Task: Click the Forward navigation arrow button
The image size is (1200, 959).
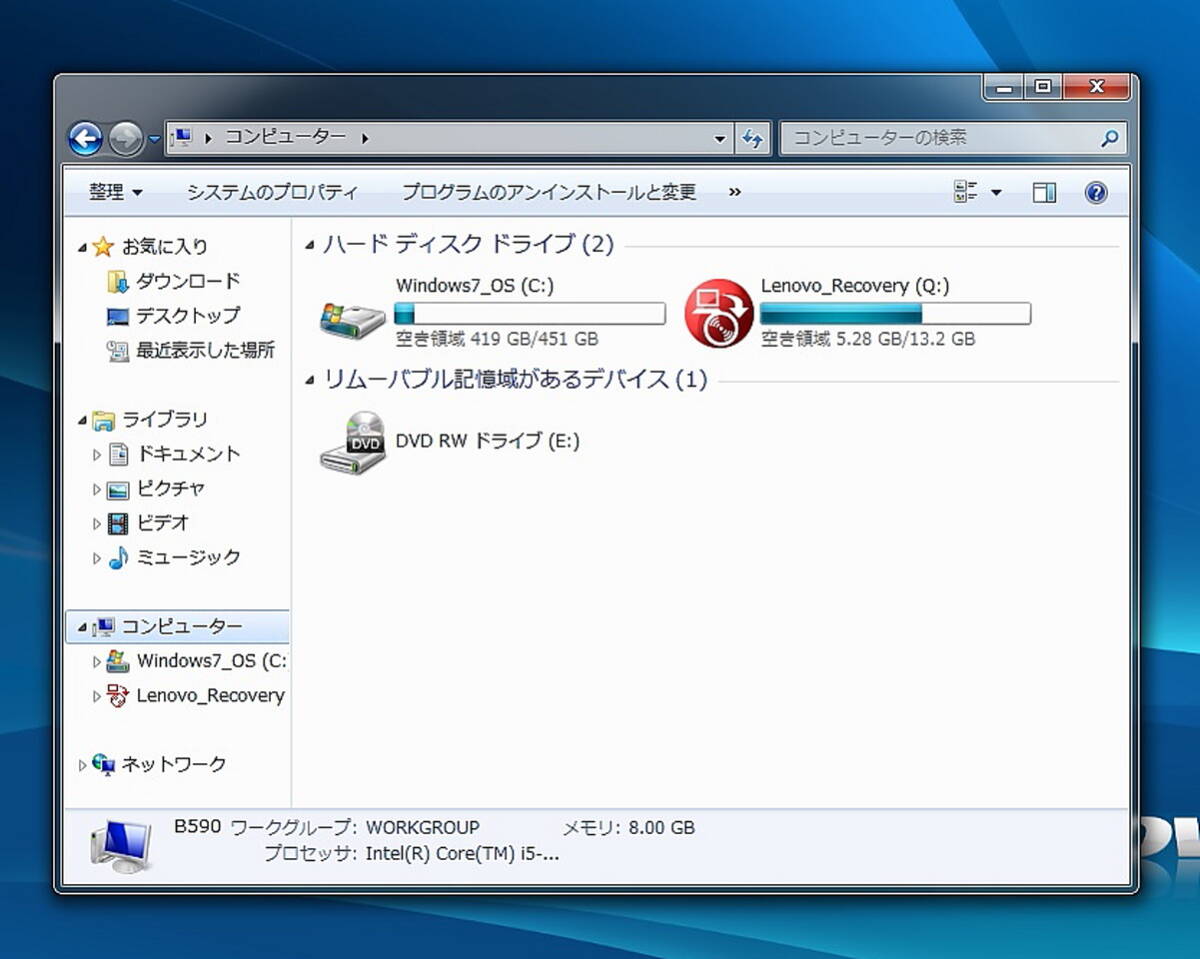Action: coord(126,138)
